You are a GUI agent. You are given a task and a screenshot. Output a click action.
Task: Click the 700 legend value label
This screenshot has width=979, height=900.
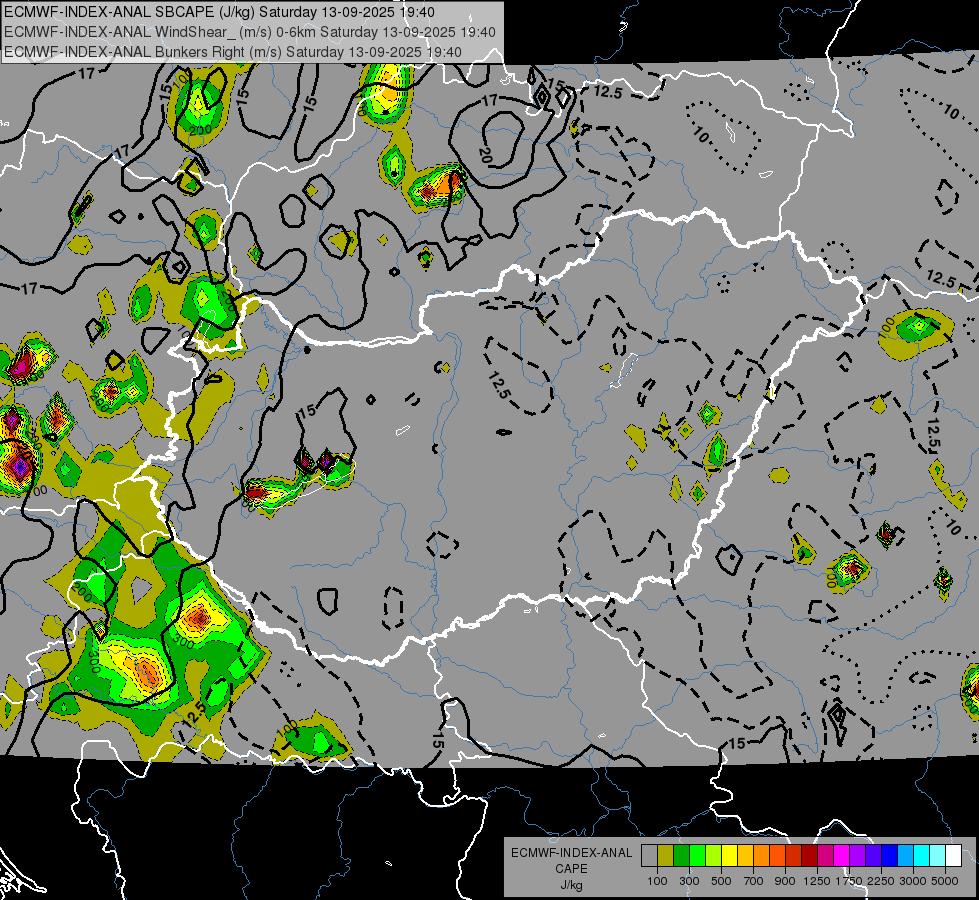pos(754,881)
